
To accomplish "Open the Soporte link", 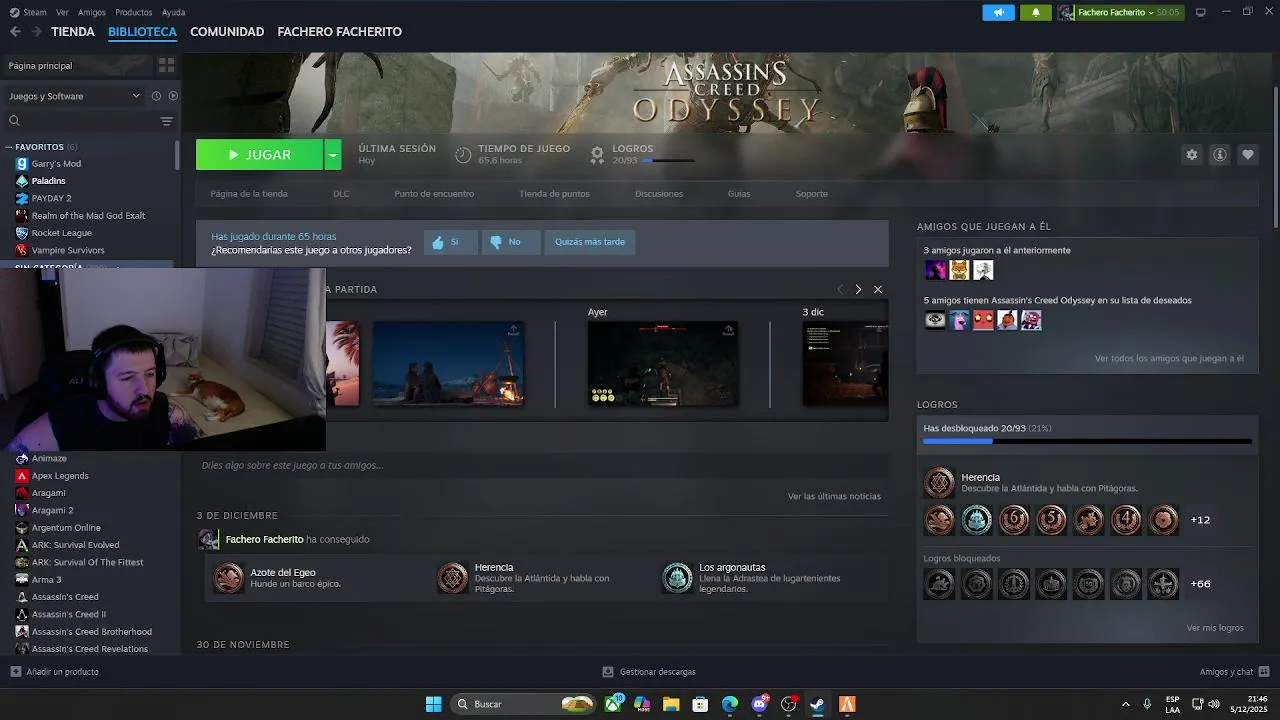I will coord(812,194).
